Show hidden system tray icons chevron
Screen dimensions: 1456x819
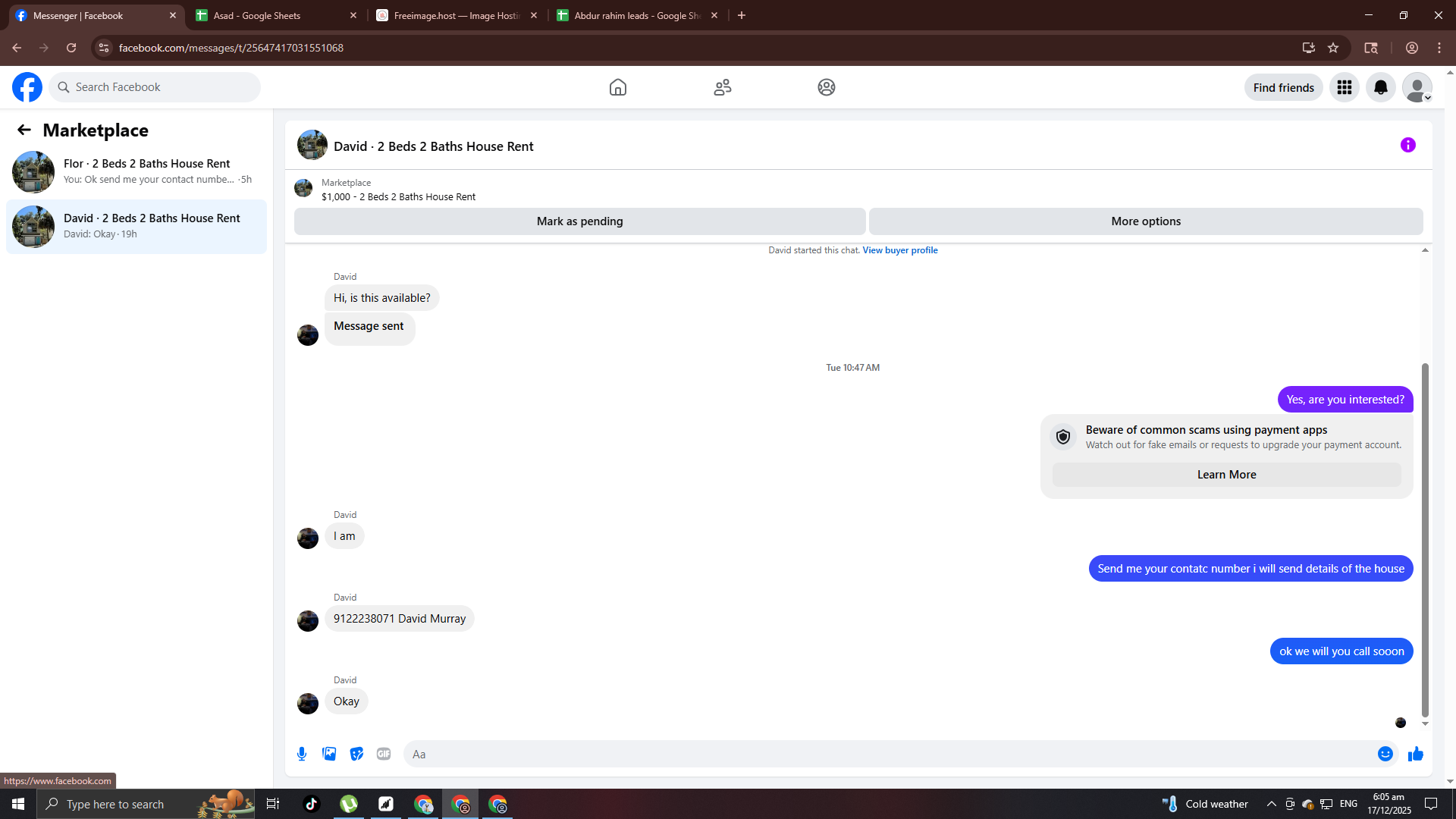[x=1271, y=804]
